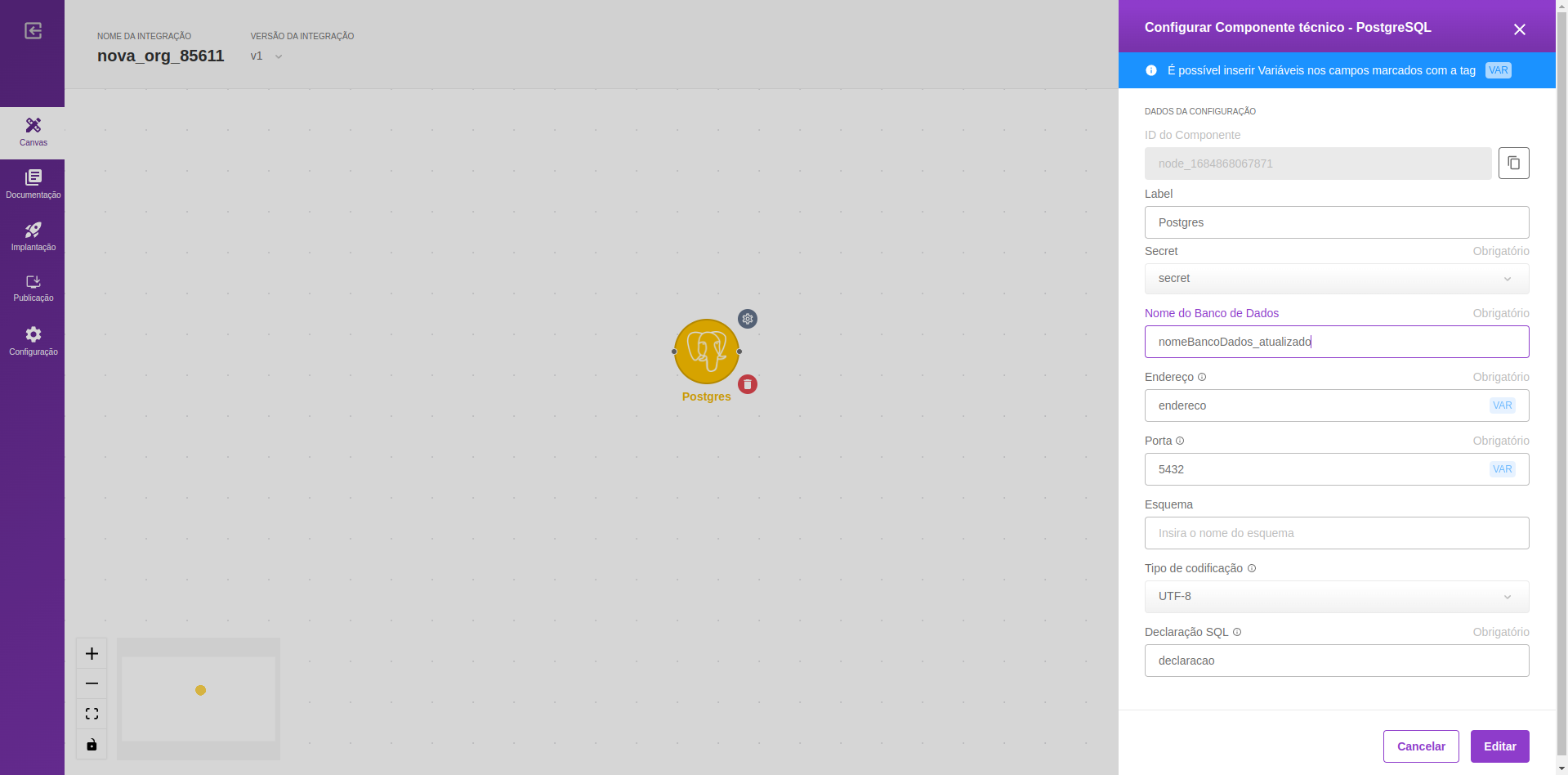
Task: Edit the Endereço input field
Action: [x=1337, y=405]
